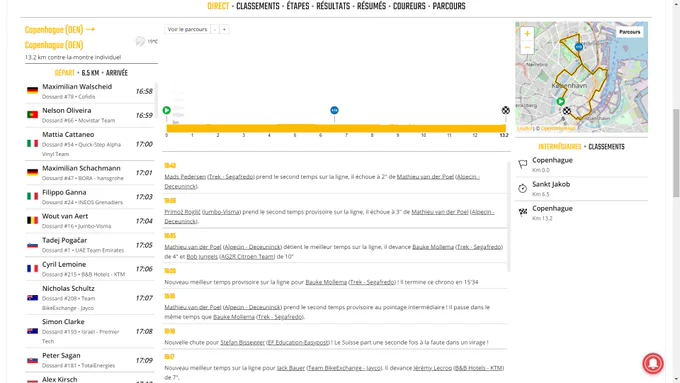Click French flag next to Cyril Lemoine
680x383 pixels.
33,268
